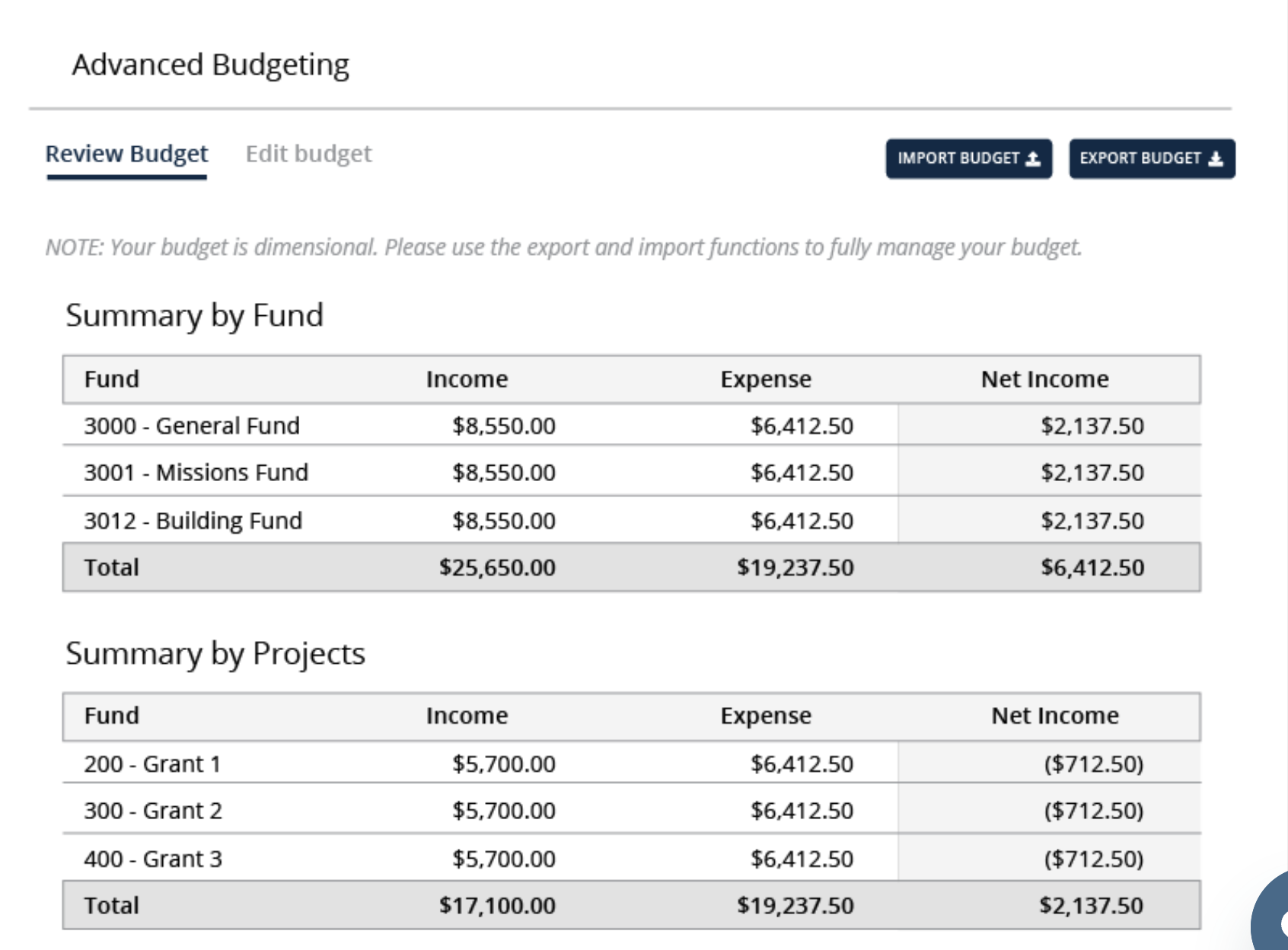Click the download arrow icon in Export Budget

click(x=1216, y=158)
